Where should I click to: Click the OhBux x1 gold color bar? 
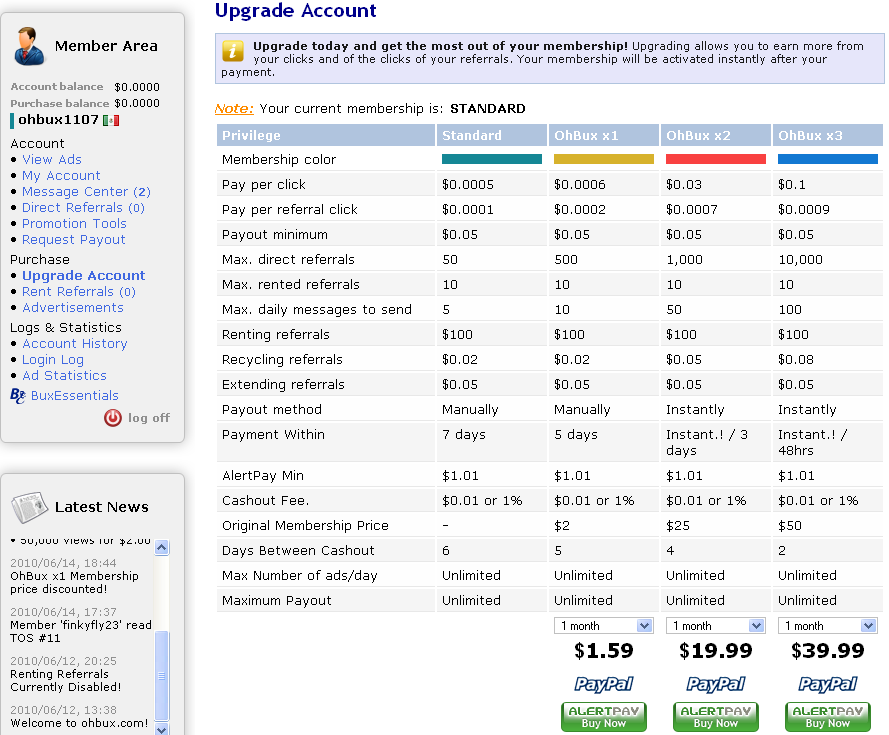pos(603,159)
